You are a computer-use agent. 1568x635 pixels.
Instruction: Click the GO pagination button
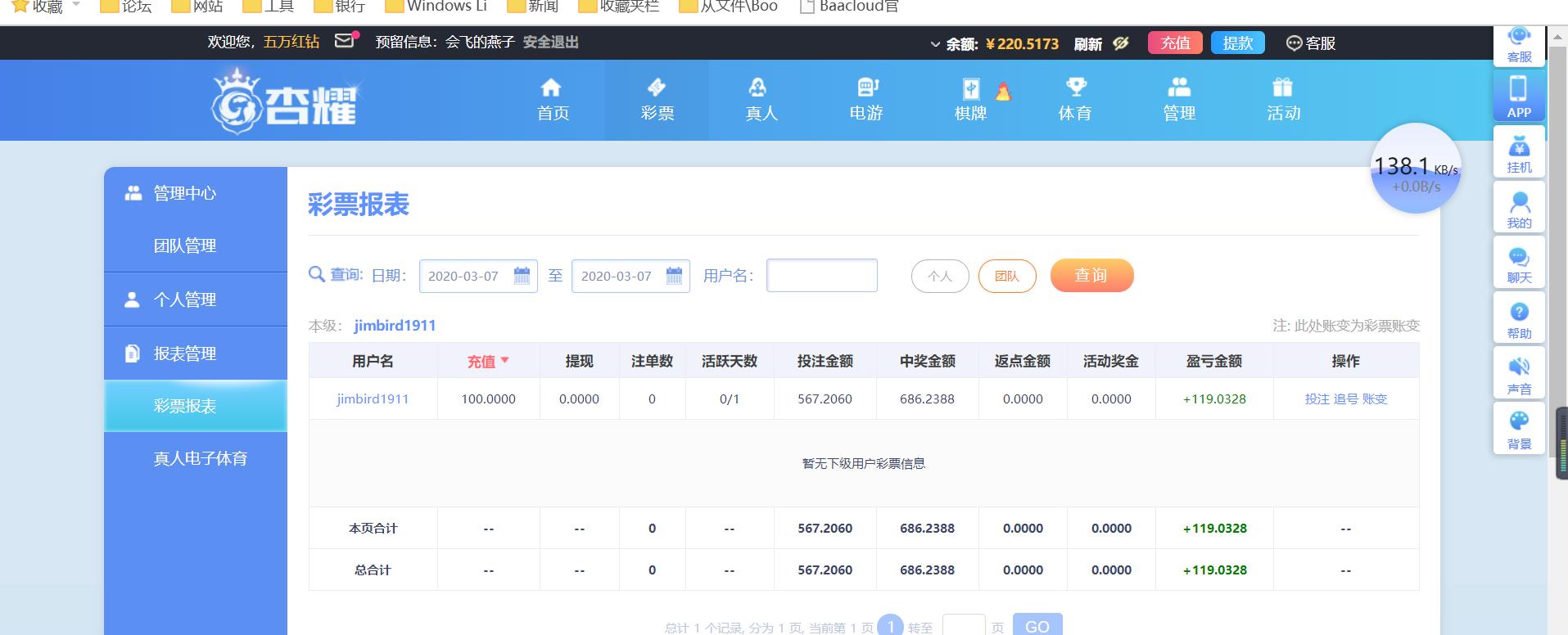point(1037,625)
